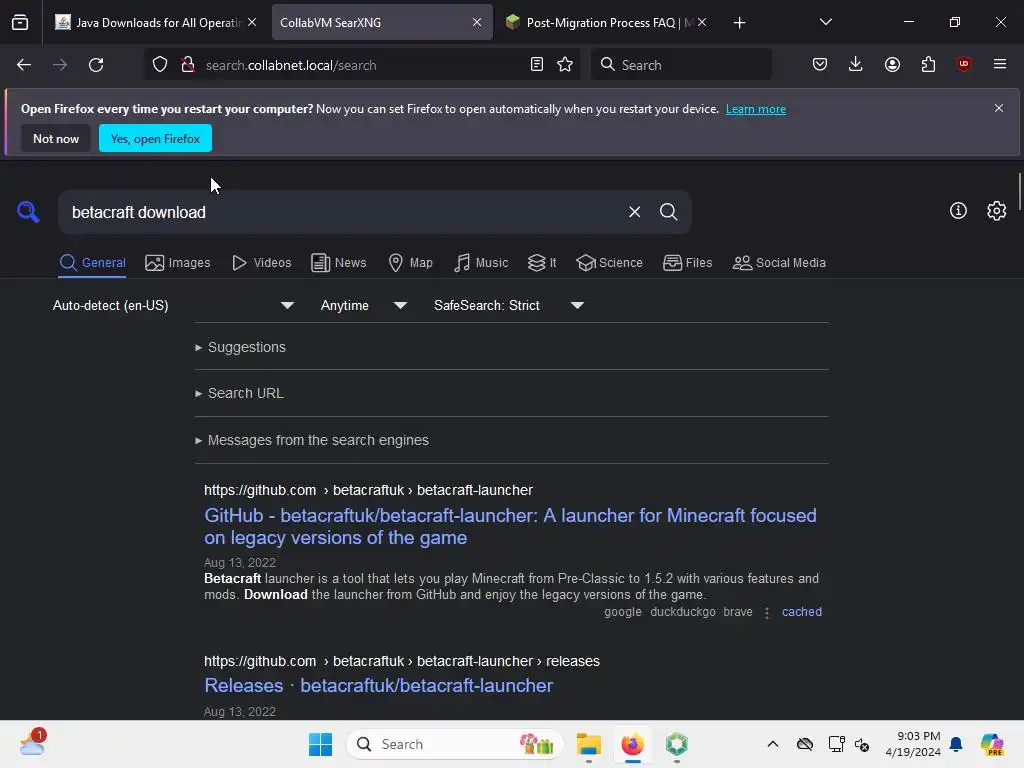1024x768 pixels.
Task: Switch to the Files category
Action: 687,263
